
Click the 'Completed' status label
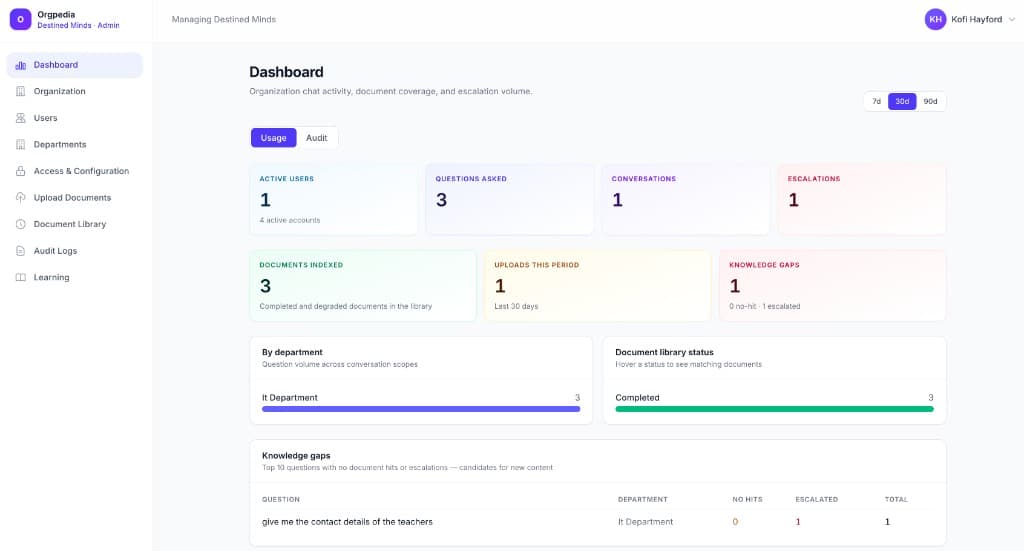click(x=637, y=398)
